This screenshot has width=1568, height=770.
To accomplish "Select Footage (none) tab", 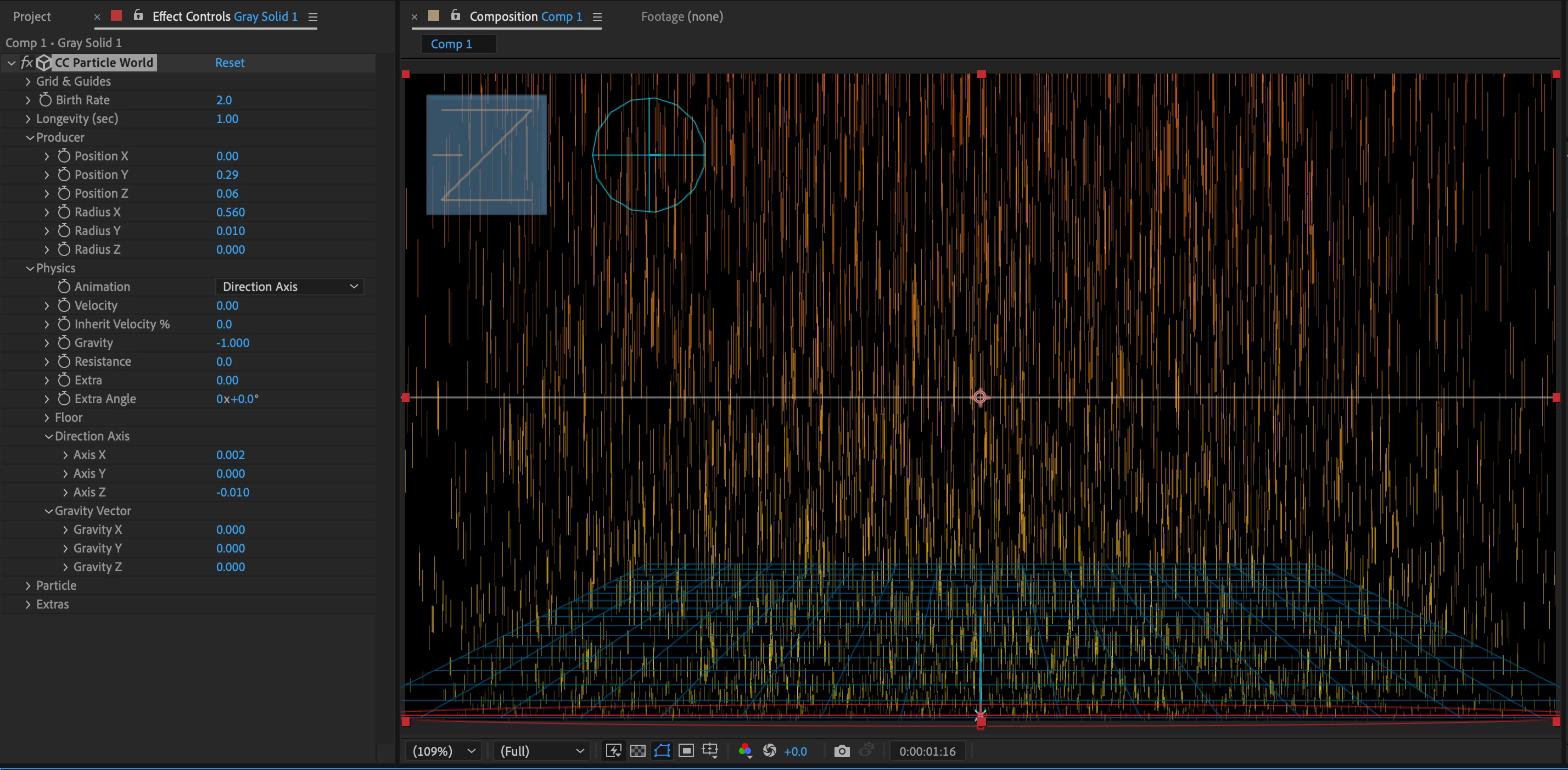I will click(x=682, y=16).
